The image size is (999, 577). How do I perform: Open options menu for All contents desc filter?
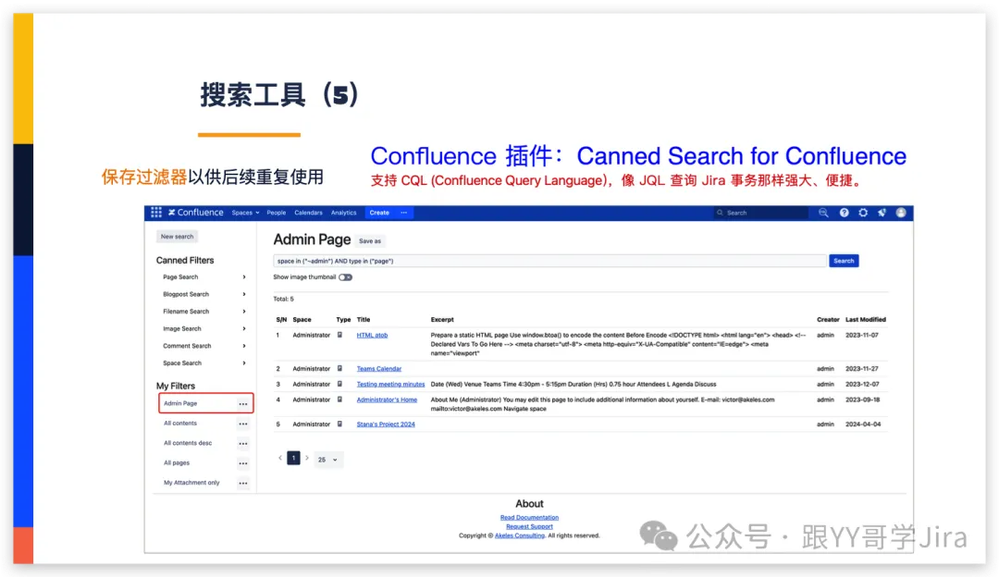click(243, 443)
